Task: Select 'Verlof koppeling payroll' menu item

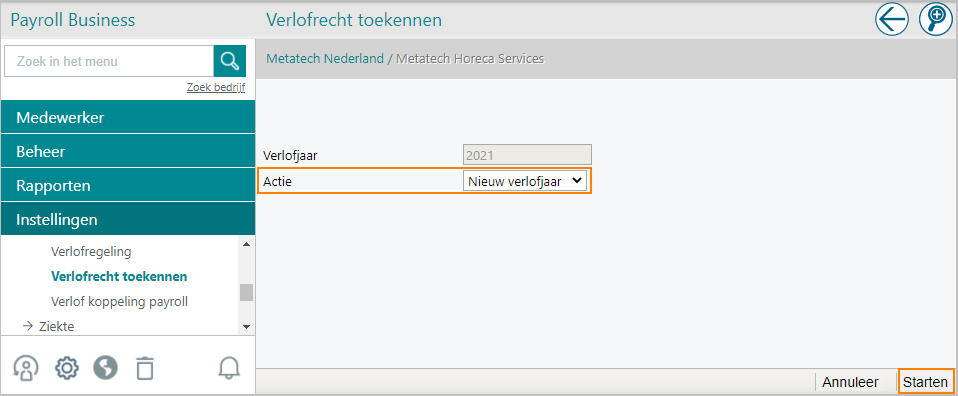Action: tap(119, 301)
